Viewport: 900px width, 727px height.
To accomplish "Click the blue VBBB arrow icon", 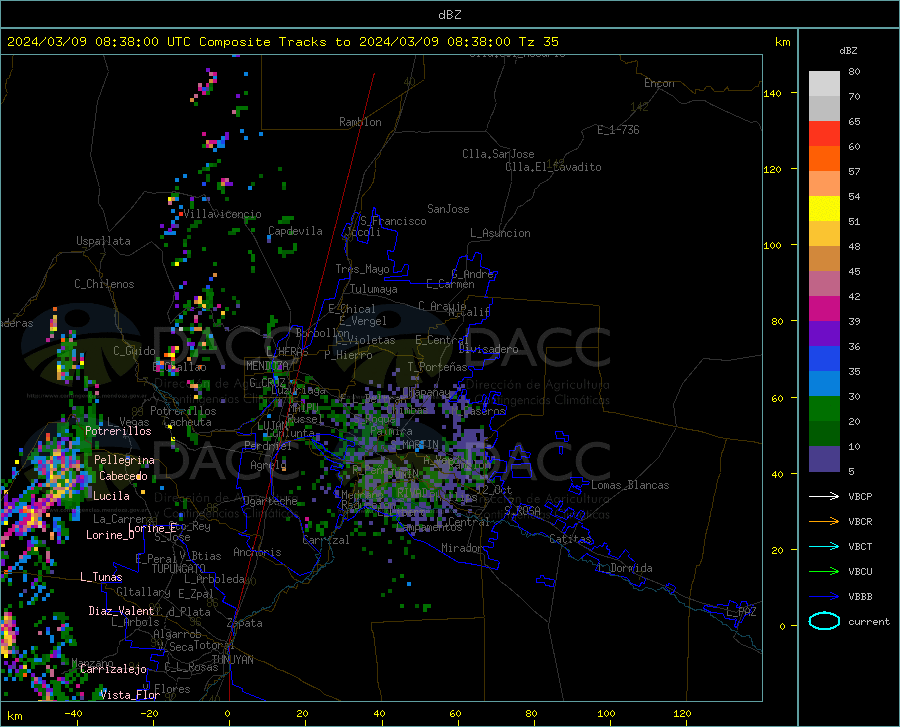I will [x=824, y=596].
